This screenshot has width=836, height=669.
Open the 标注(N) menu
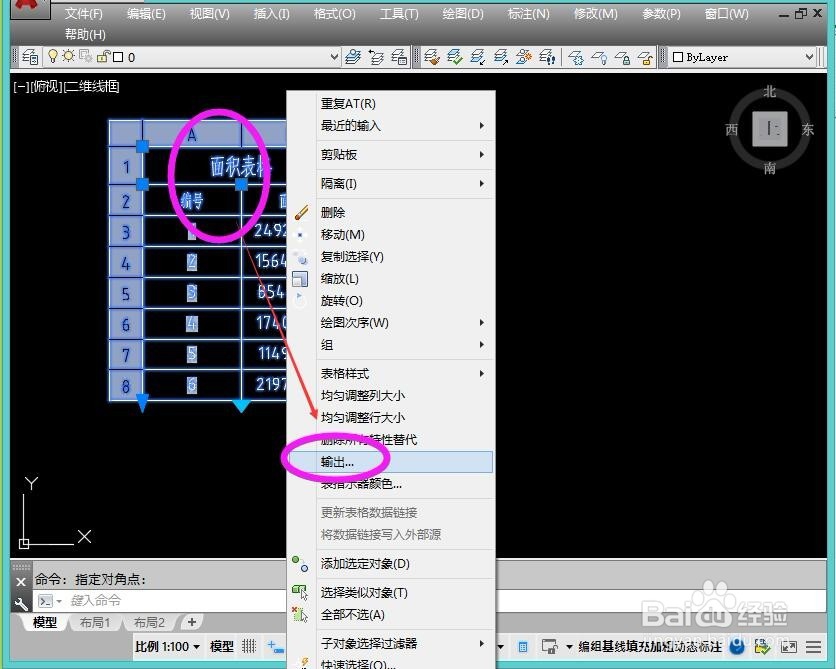pyautogui.click(x=528, y=13)
